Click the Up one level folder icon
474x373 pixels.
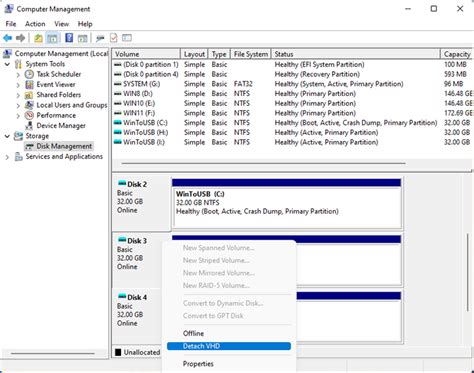click(x=39, y=38)
